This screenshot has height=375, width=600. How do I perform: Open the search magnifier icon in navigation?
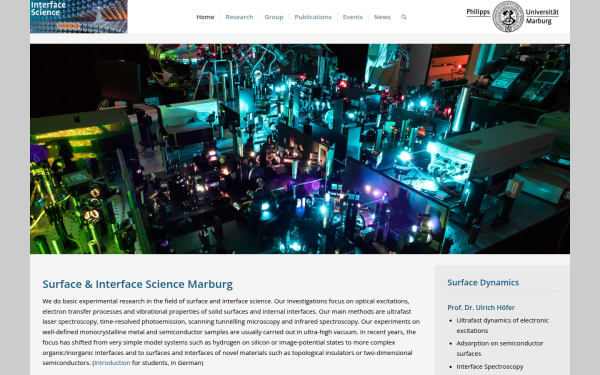(x=404, y=17)
